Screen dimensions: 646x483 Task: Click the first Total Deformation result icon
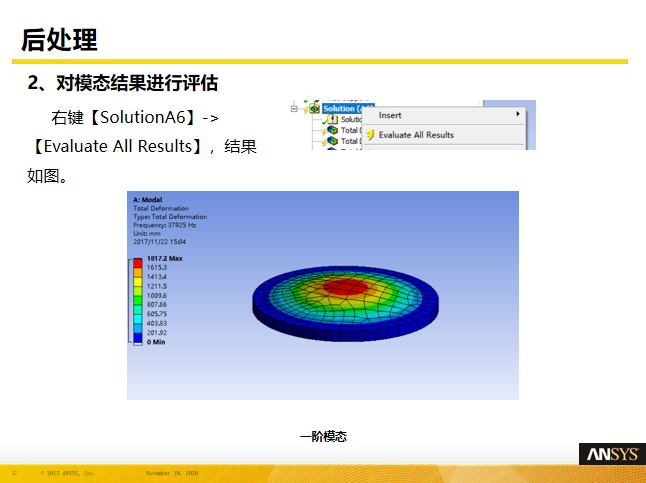[x=333, y=130]
